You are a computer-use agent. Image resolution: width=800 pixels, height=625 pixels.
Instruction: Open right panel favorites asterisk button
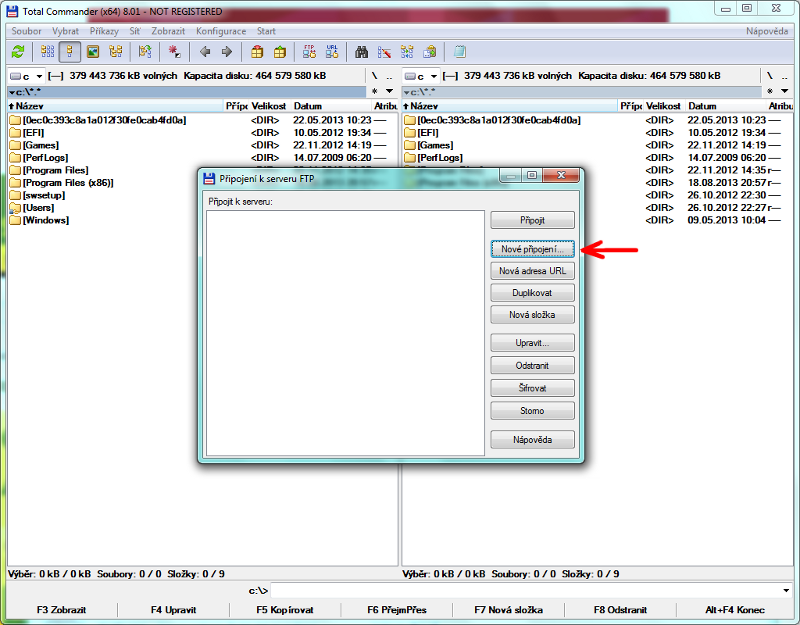pyautogui.click(x=770, y=92)
